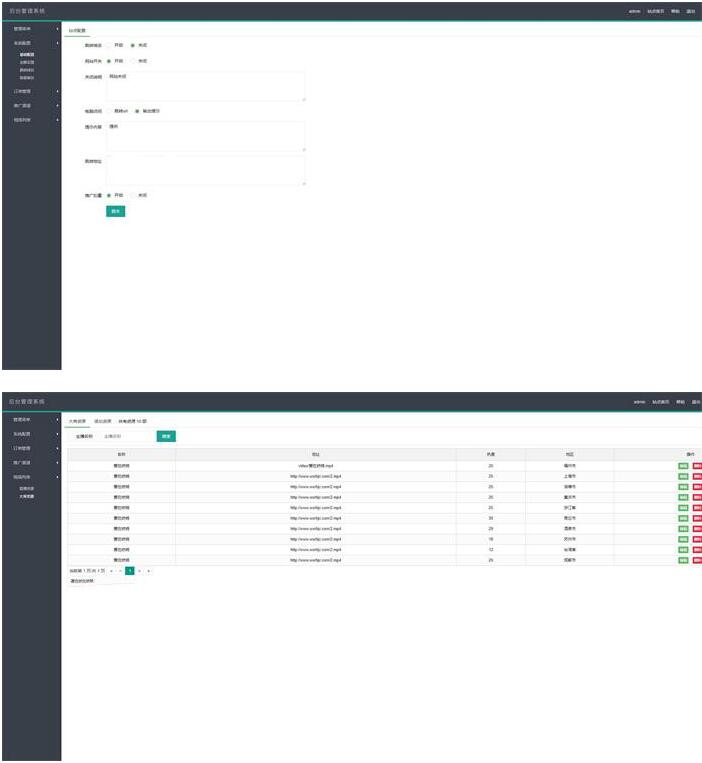Click the search name input field above the table

click(126, 436)
